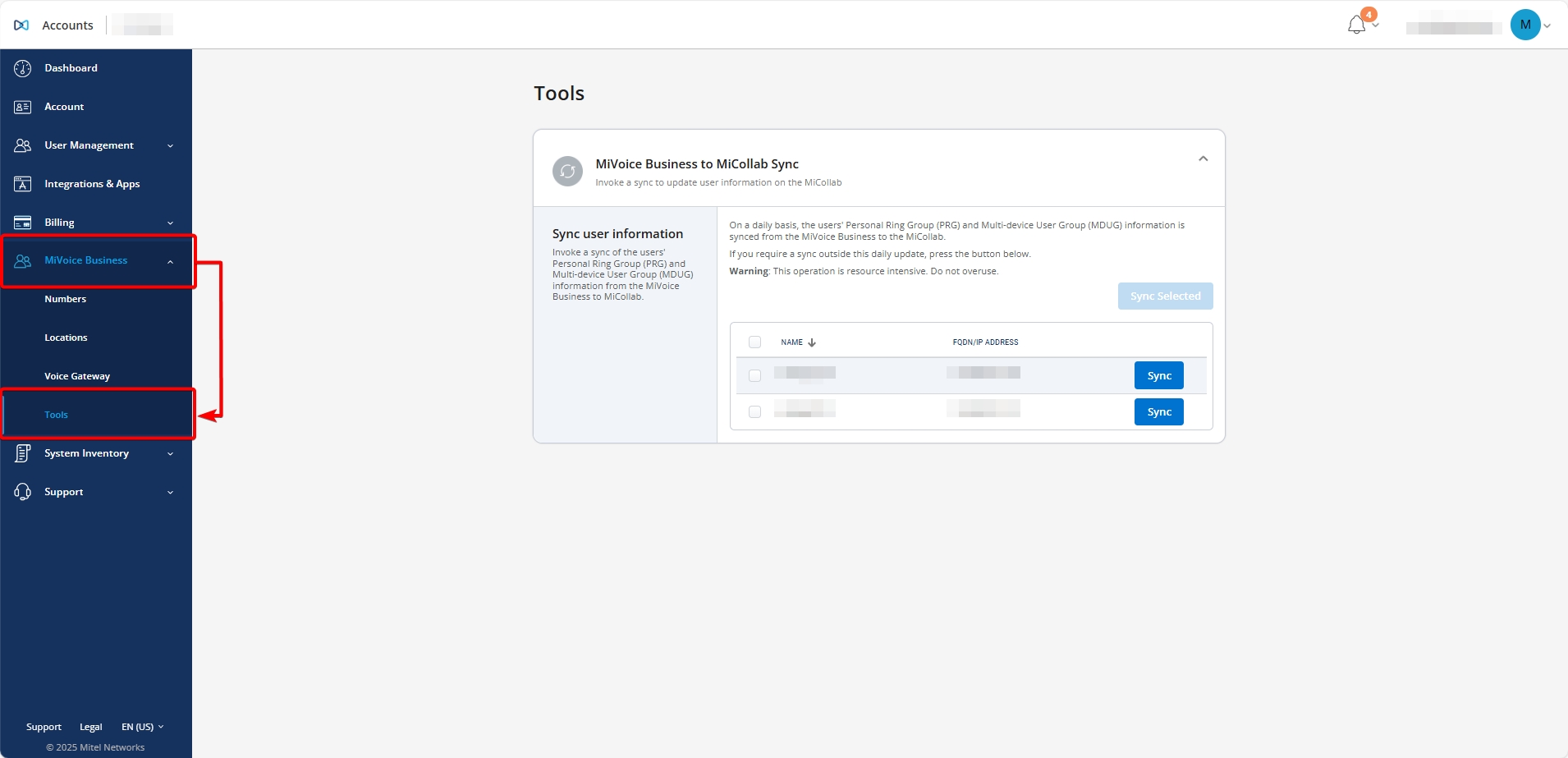Check the second server row checkbox
Viewport: 1568px width, 758px height.
(x=755, y=411)
